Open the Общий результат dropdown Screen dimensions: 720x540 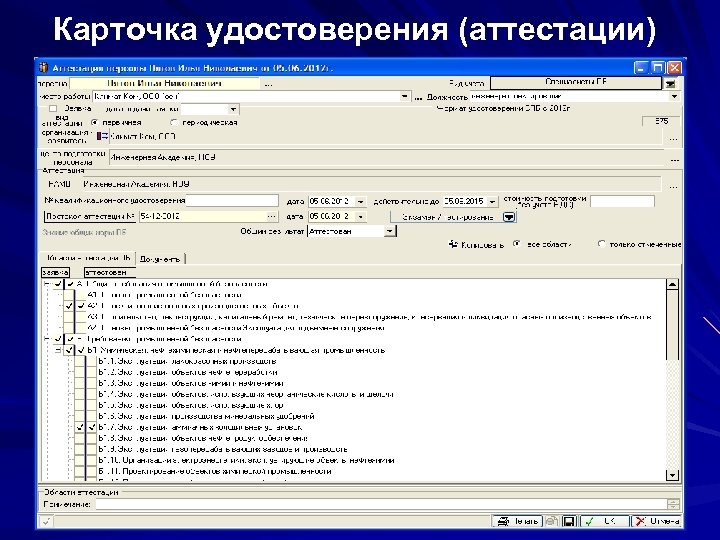390,231
